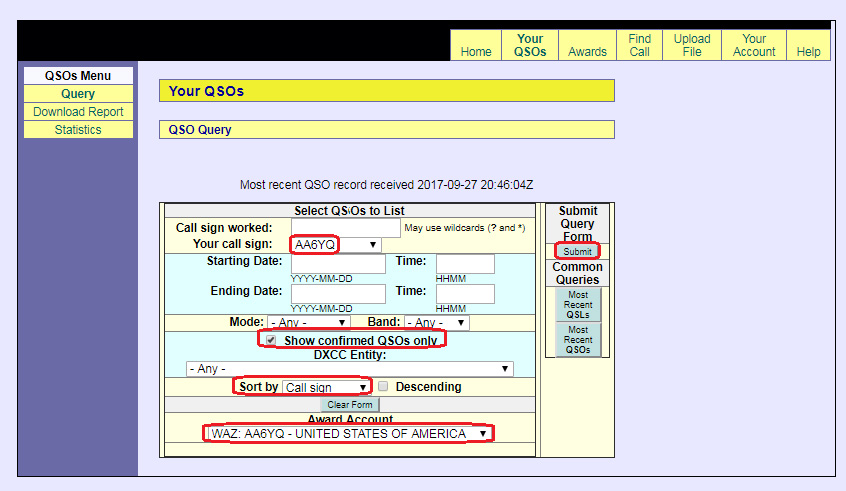
Task: Select Query in QSOs Menu
Action: click(x=78, y=94)
